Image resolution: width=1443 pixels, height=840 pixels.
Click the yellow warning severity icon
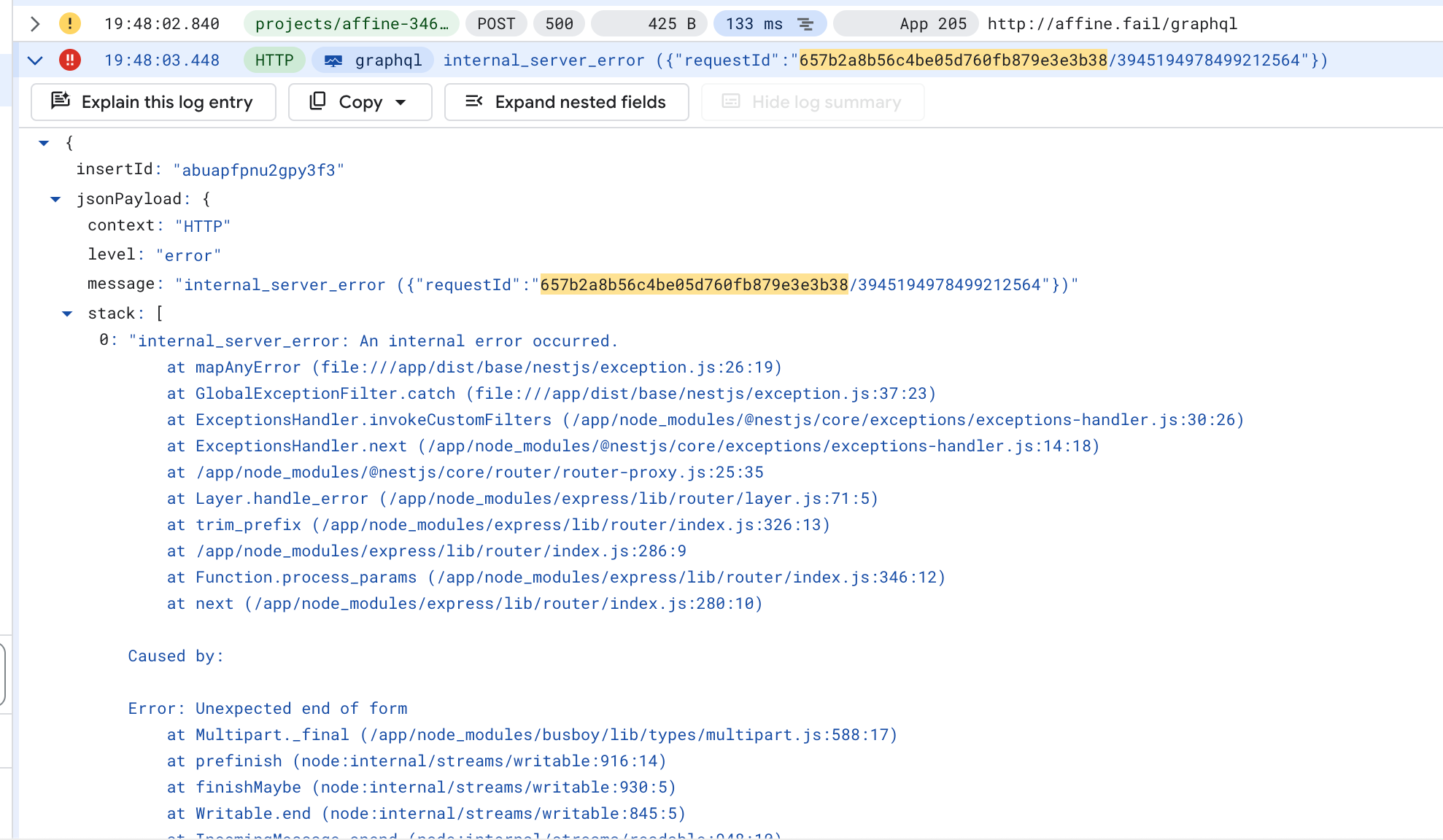pos(69,23)
